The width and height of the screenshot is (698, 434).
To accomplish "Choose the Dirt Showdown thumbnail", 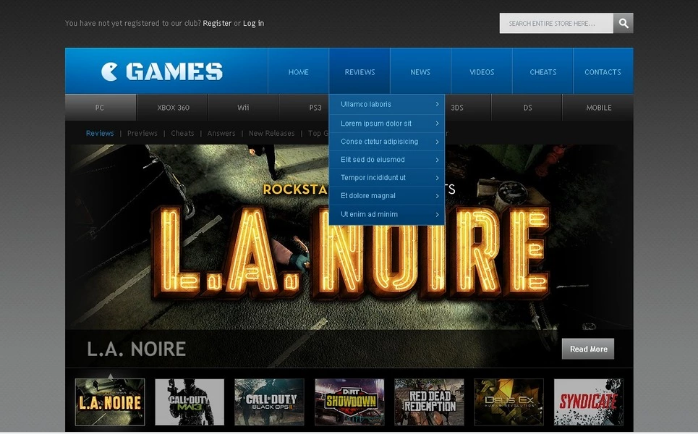I will click(x=349, y=402).
